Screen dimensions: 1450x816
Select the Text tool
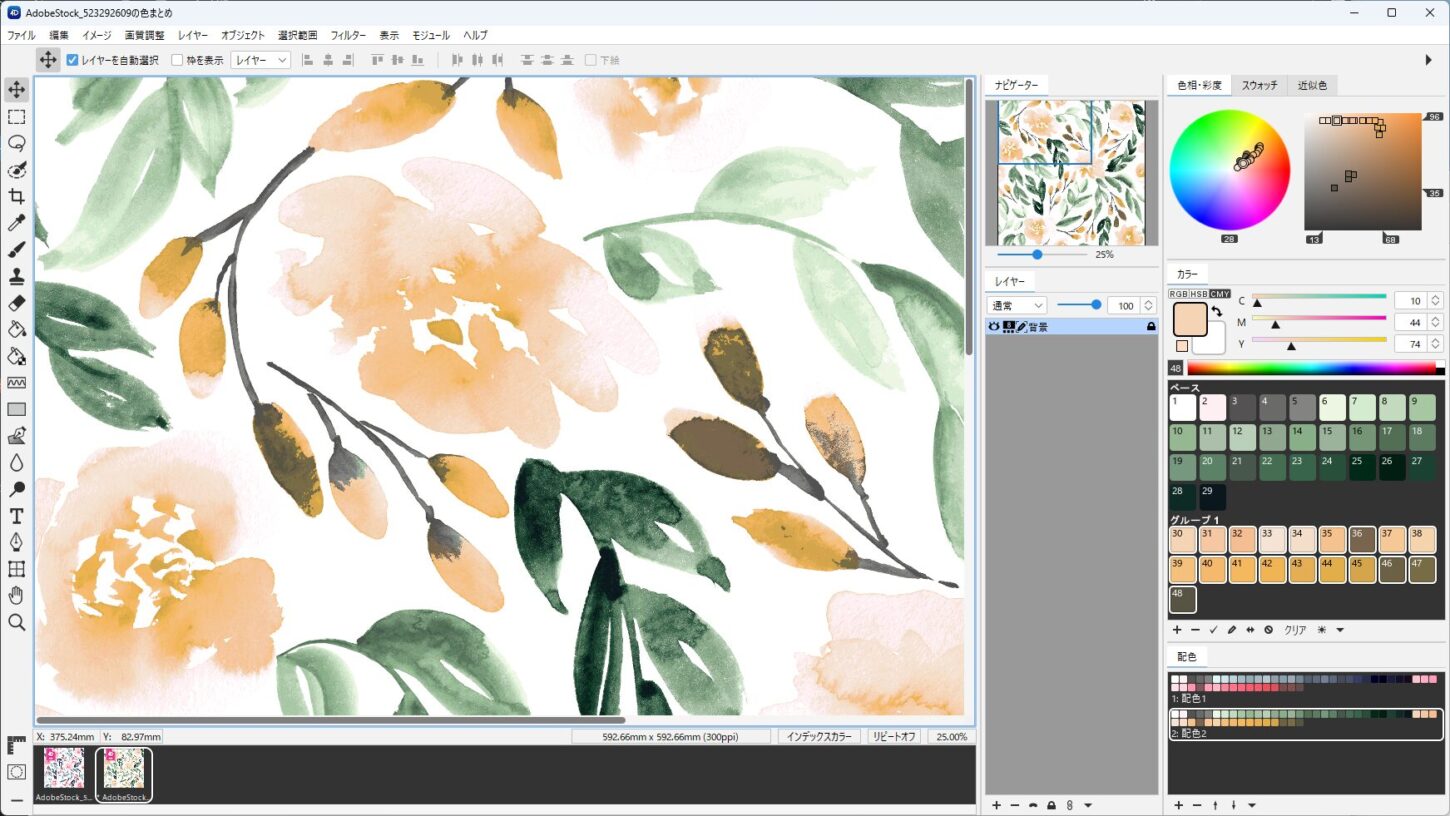point(17,516)
